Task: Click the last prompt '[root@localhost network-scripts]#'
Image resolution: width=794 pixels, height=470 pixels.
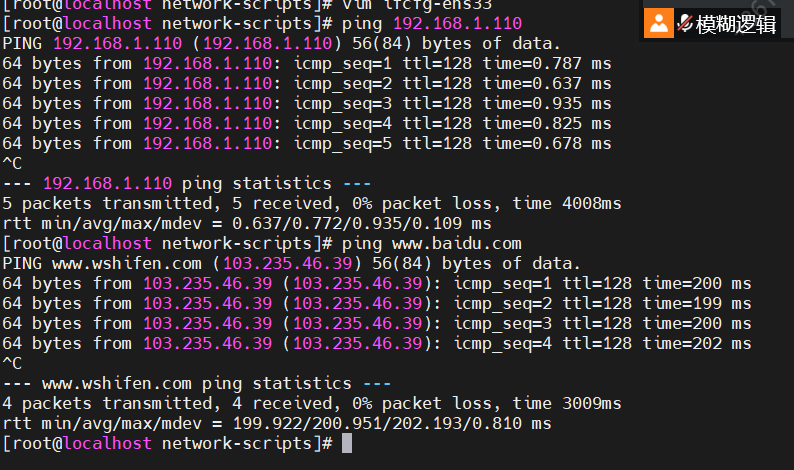Action: 168,444
